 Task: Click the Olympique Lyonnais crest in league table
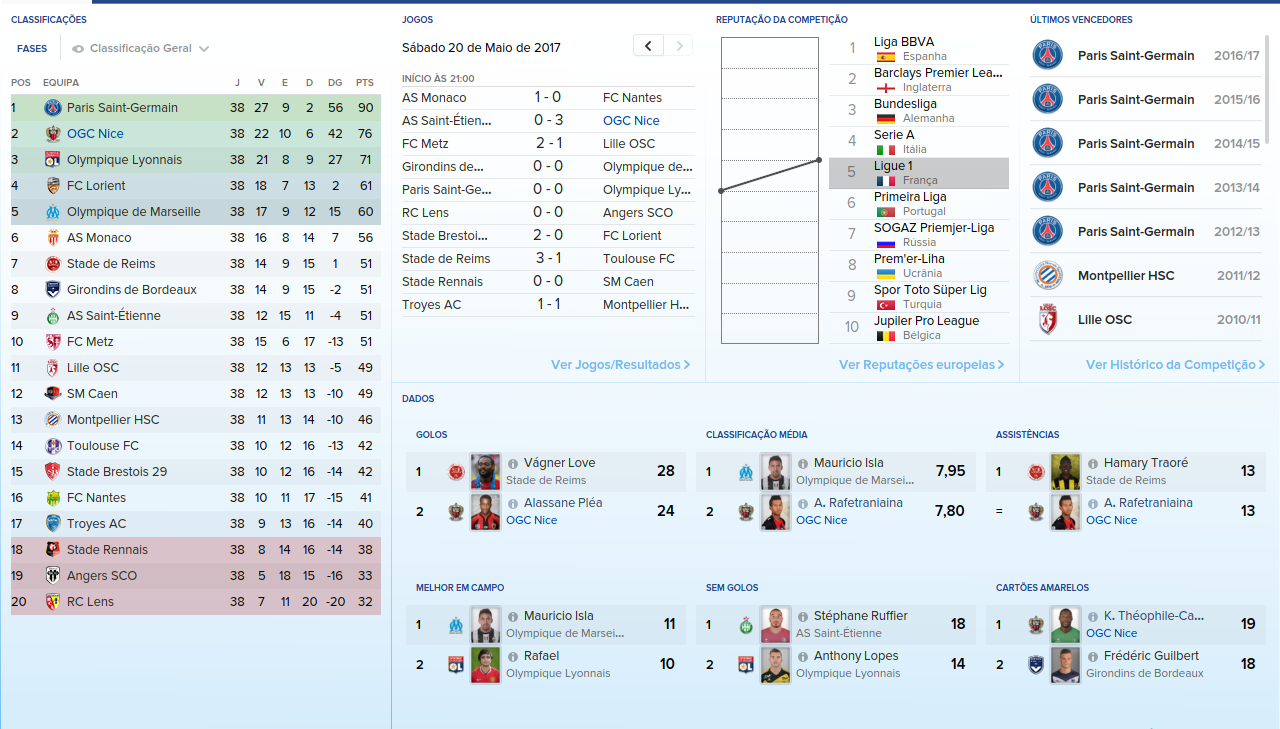click(x=53, y=159)
